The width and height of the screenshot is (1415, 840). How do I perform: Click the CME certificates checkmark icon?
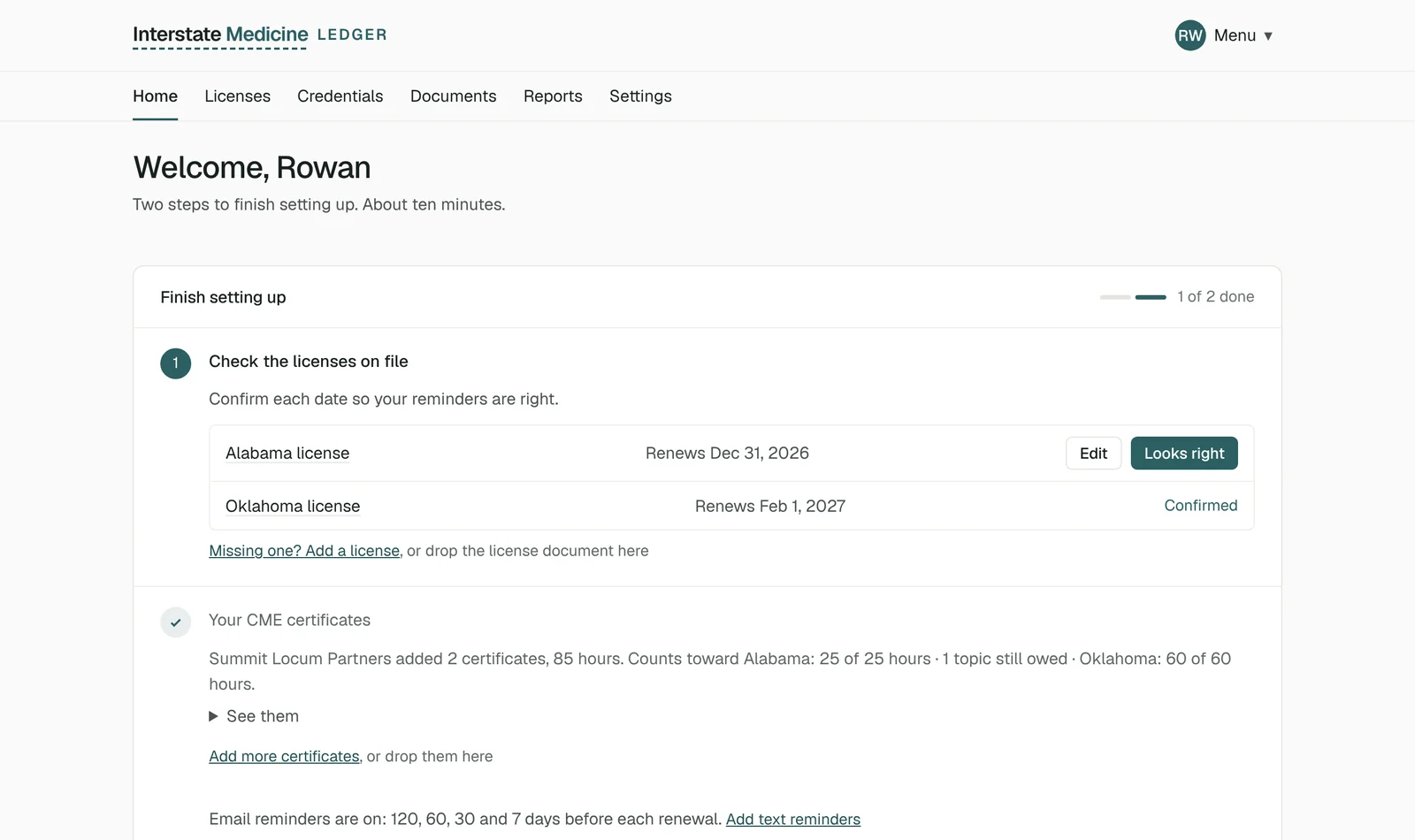pyautogui.click(x=175, y=622)
